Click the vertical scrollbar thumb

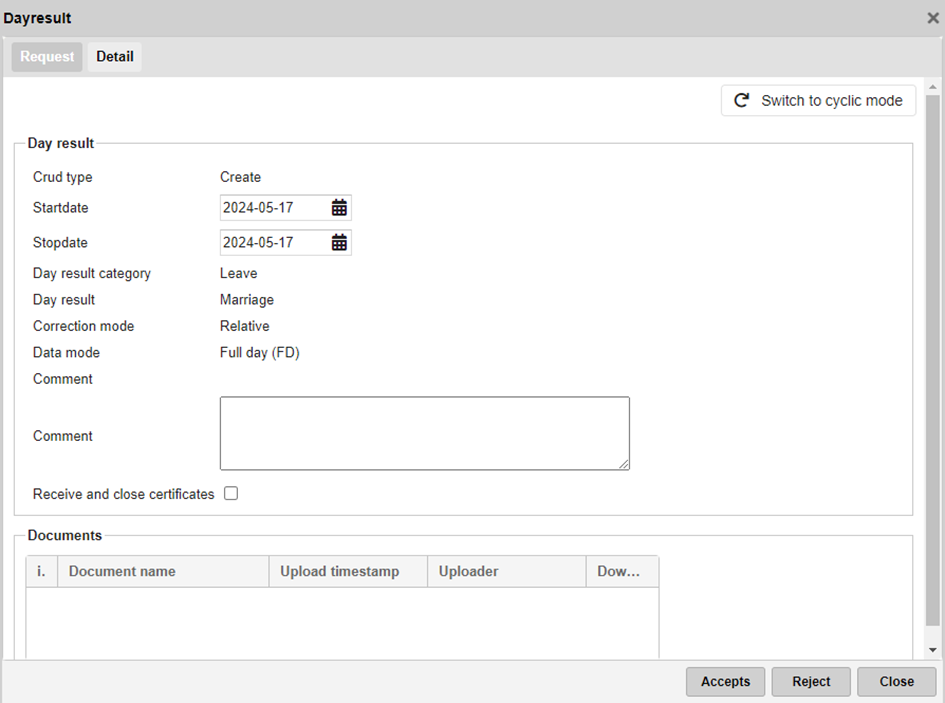pyautogui.click(x=932, y=360)
